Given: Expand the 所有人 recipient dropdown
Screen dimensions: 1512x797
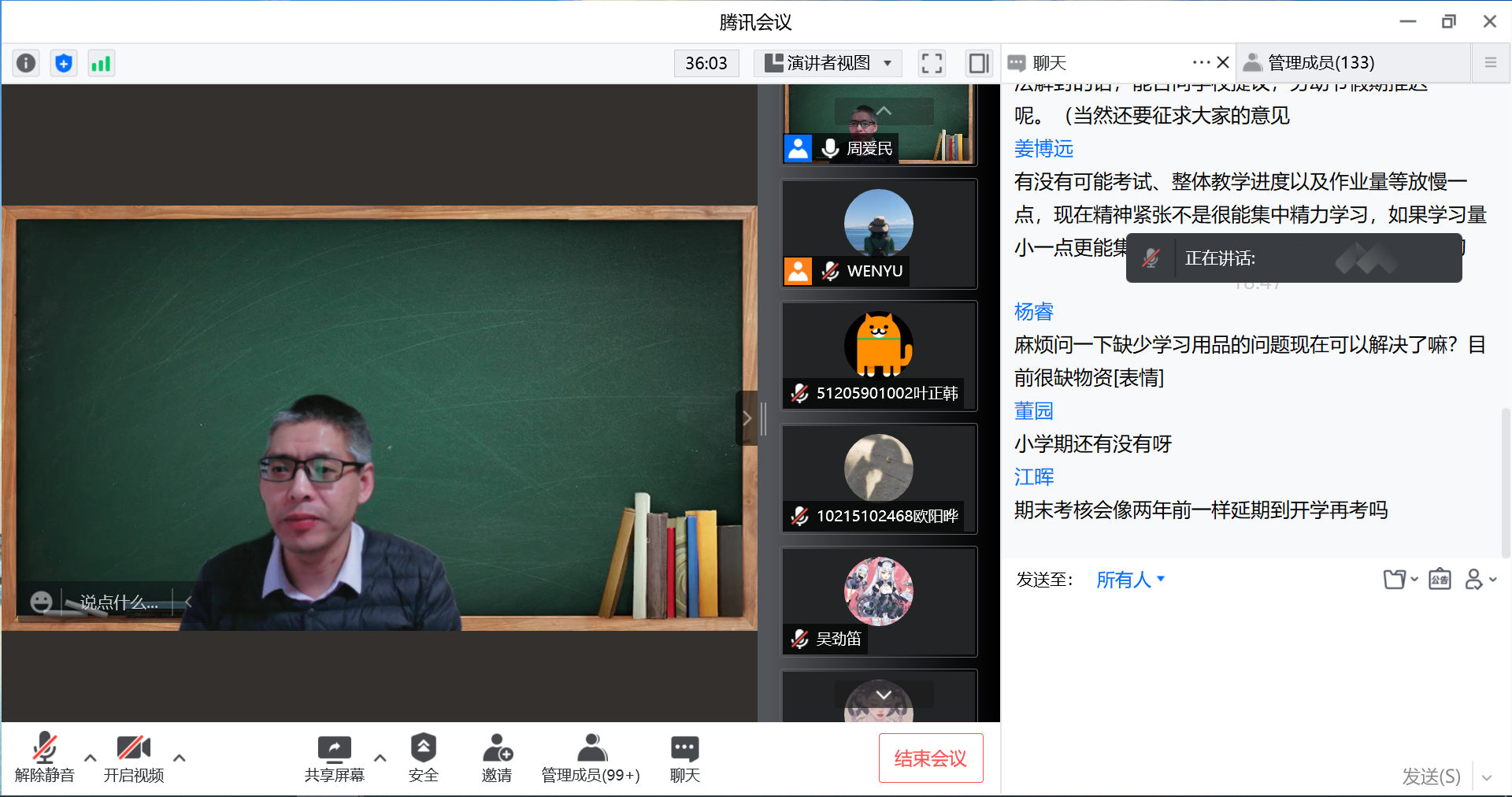Looking at the screenshot, I should coord(1130,580).
